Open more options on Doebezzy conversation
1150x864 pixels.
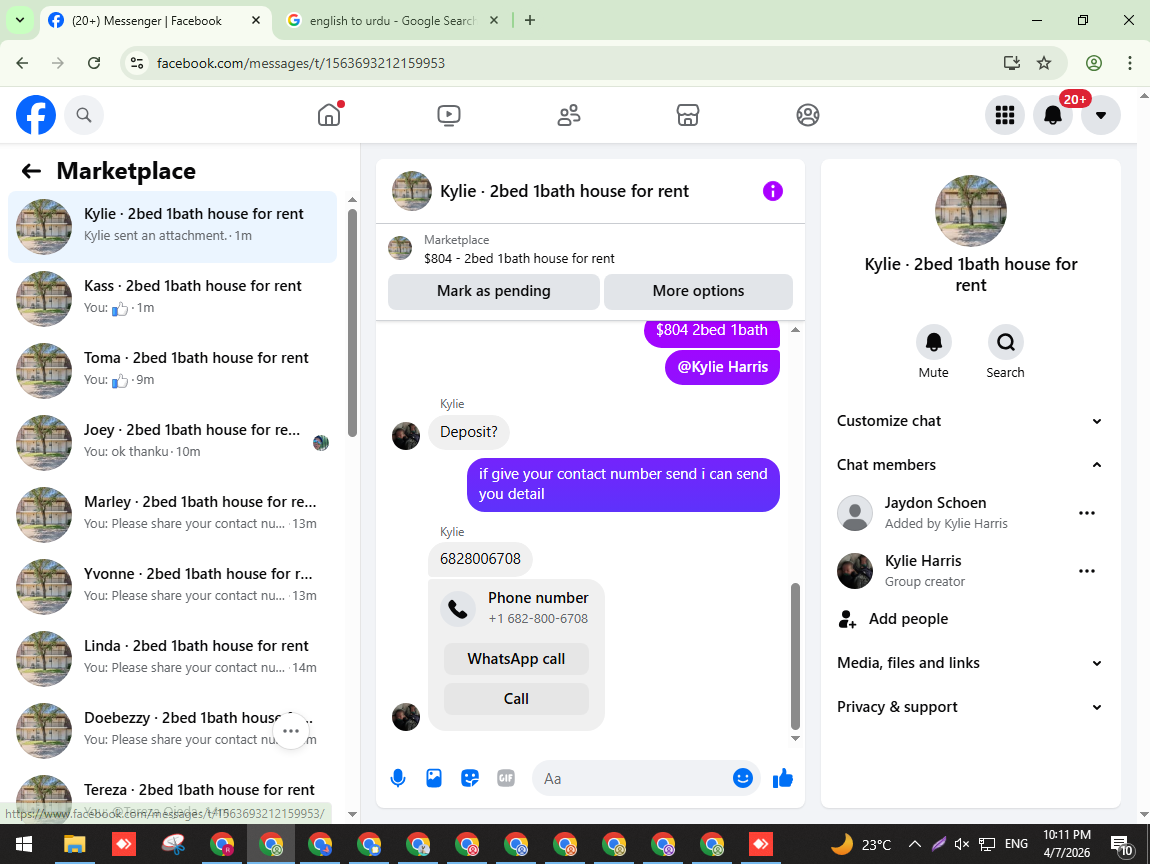[x=291, y=731]
